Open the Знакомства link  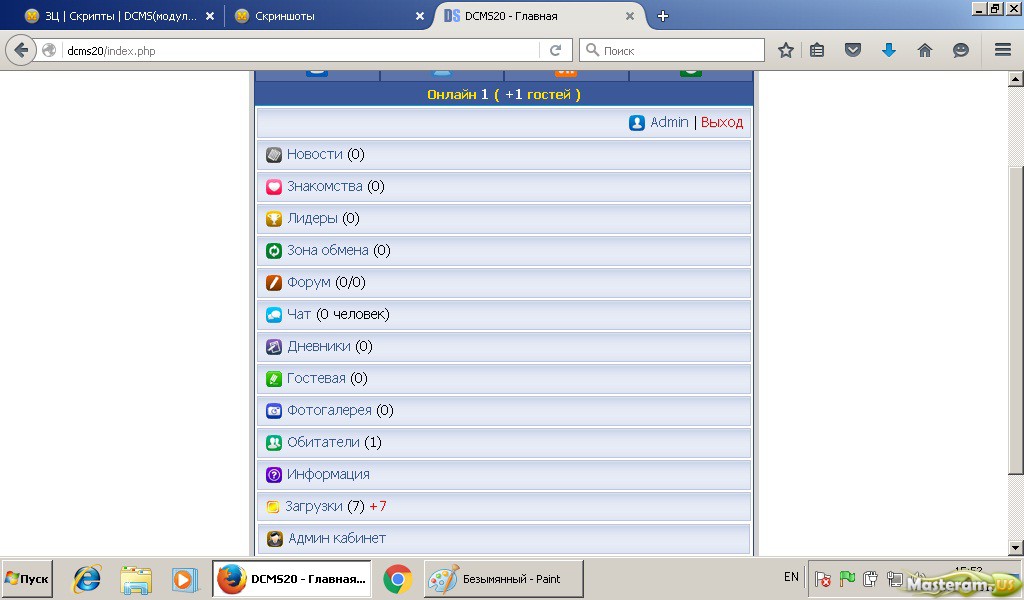click(325, 187)
